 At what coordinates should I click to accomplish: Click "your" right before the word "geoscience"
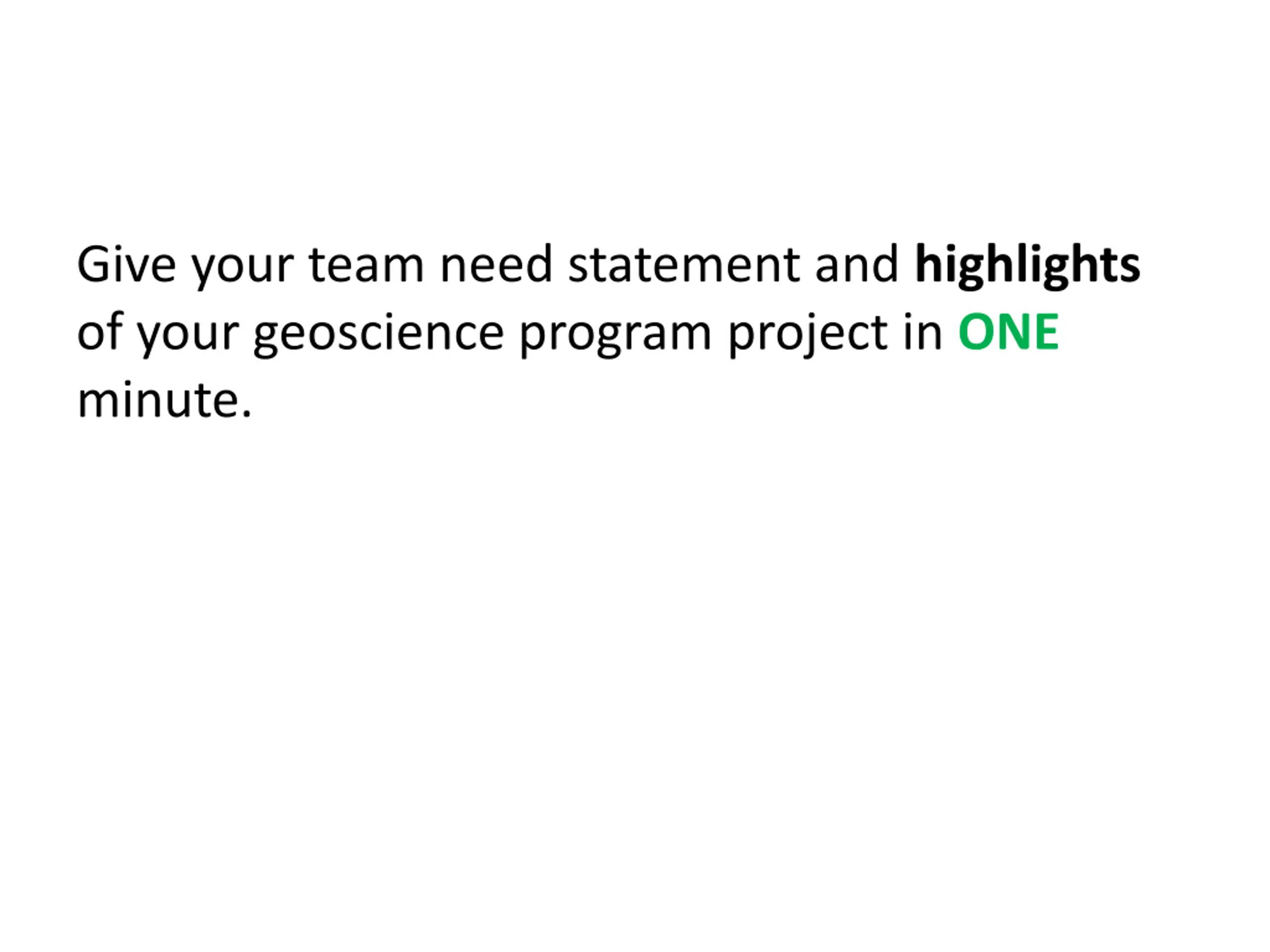coord(188,332)
